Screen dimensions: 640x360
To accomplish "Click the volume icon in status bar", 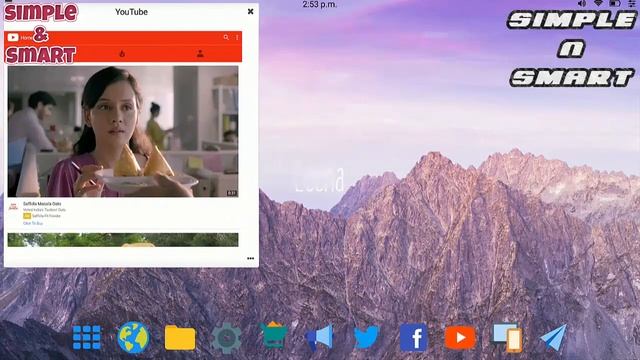I will coord(582,3).
